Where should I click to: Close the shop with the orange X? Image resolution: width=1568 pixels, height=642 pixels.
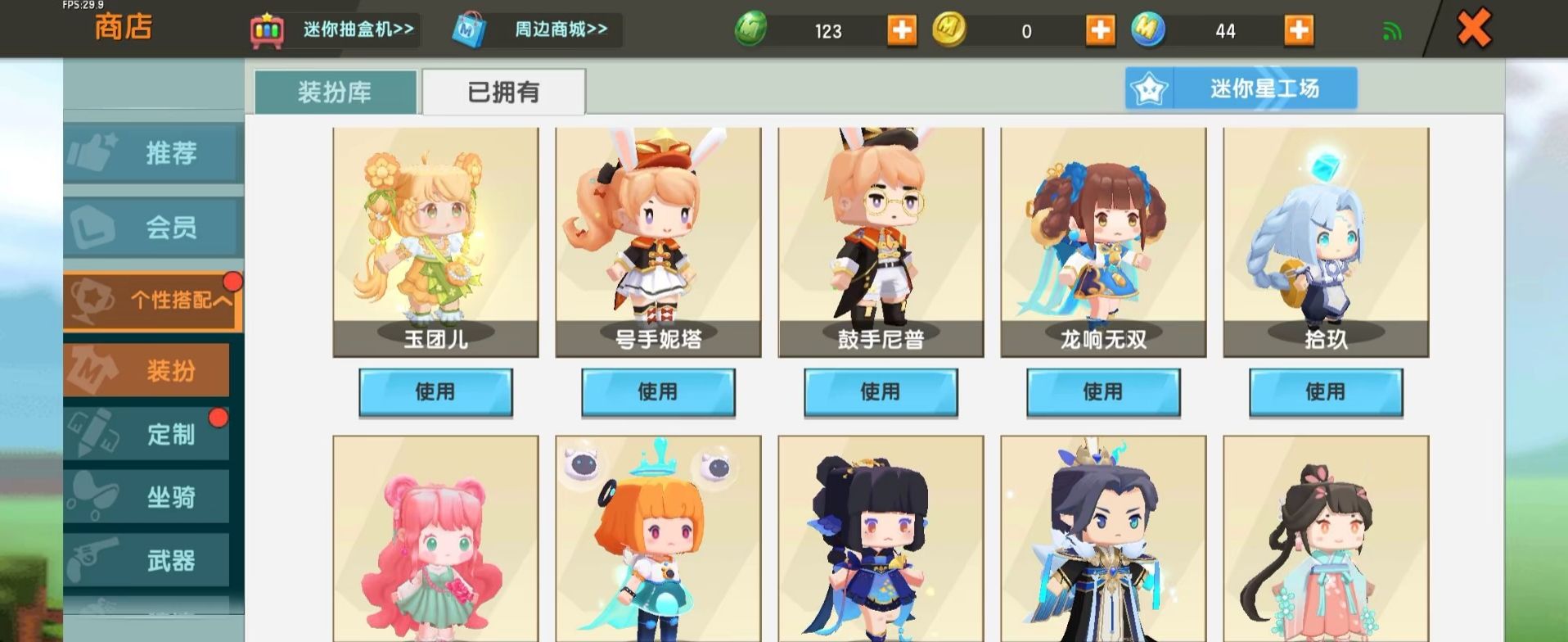point(1474,29)
